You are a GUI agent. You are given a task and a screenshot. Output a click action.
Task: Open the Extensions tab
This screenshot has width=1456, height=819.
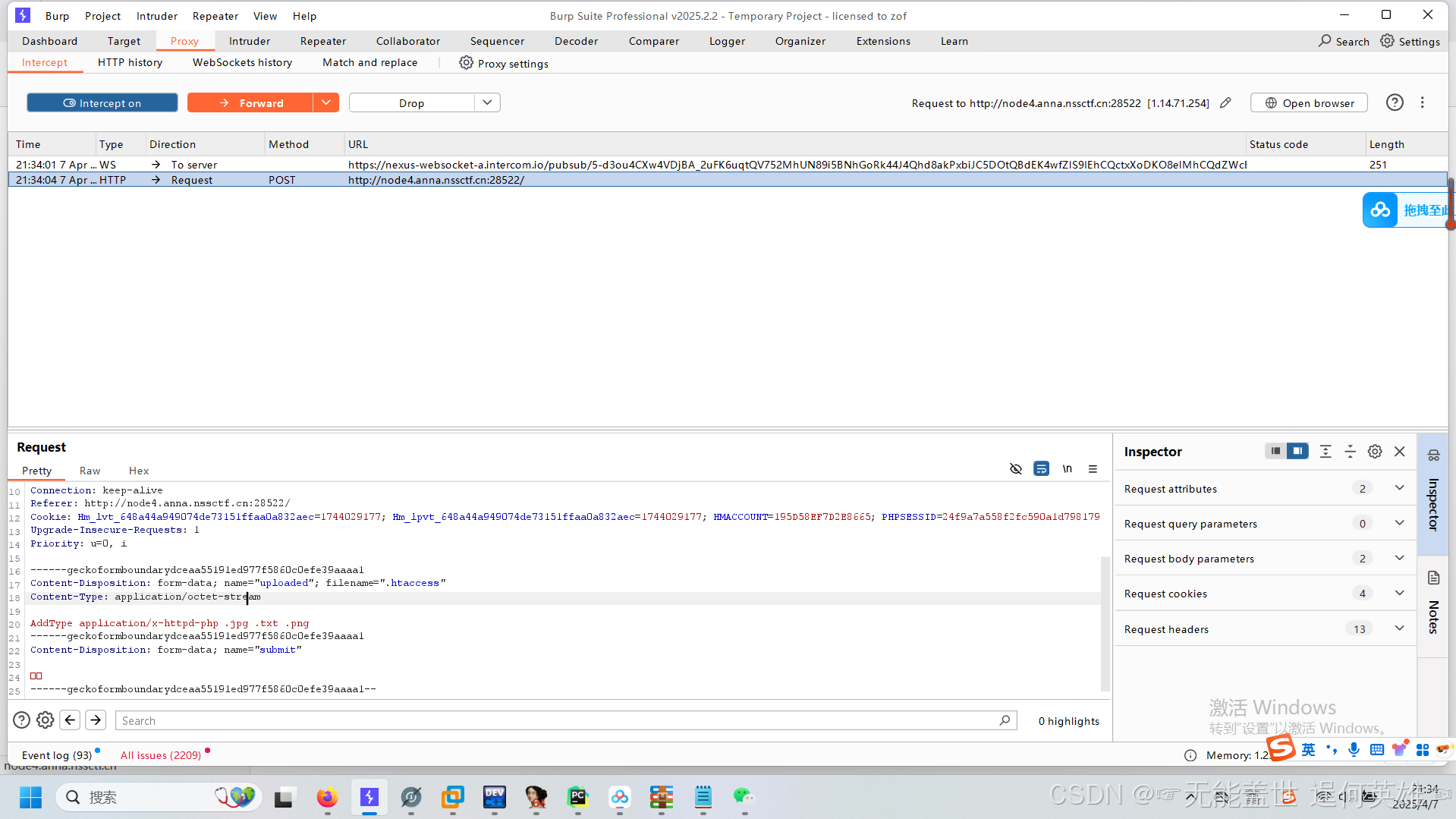(883, 41)
